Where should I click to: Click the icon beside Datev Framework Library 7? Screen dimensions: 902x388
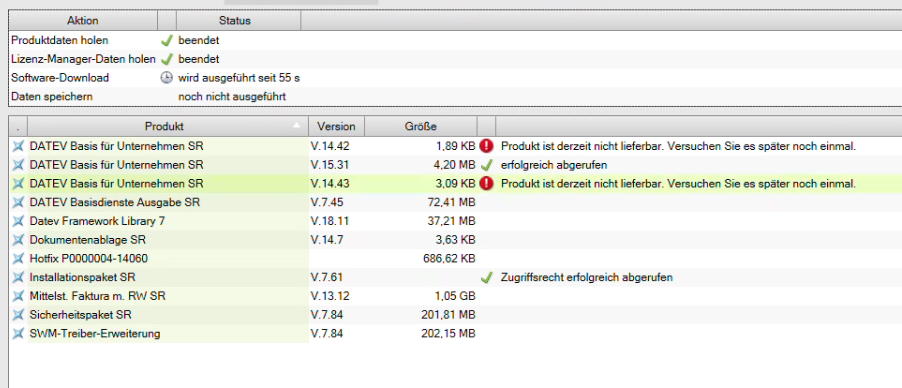pyautogui.click(x=18, y=221)
